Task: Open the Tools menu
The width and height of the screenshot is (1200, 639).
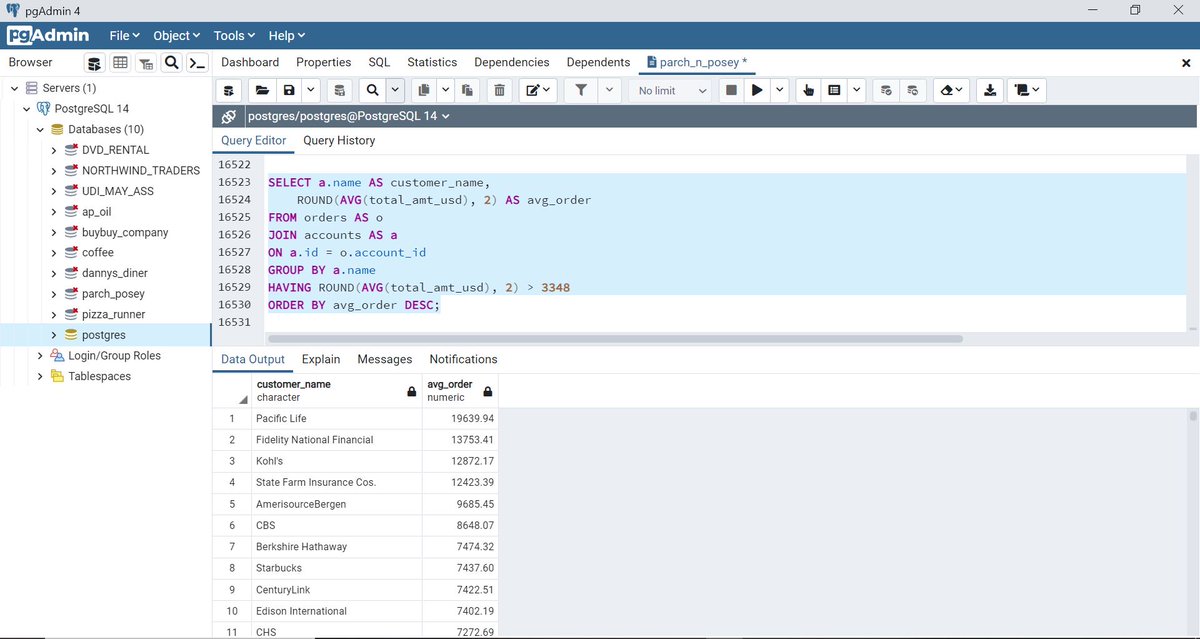Action: [x=234, y=35]
